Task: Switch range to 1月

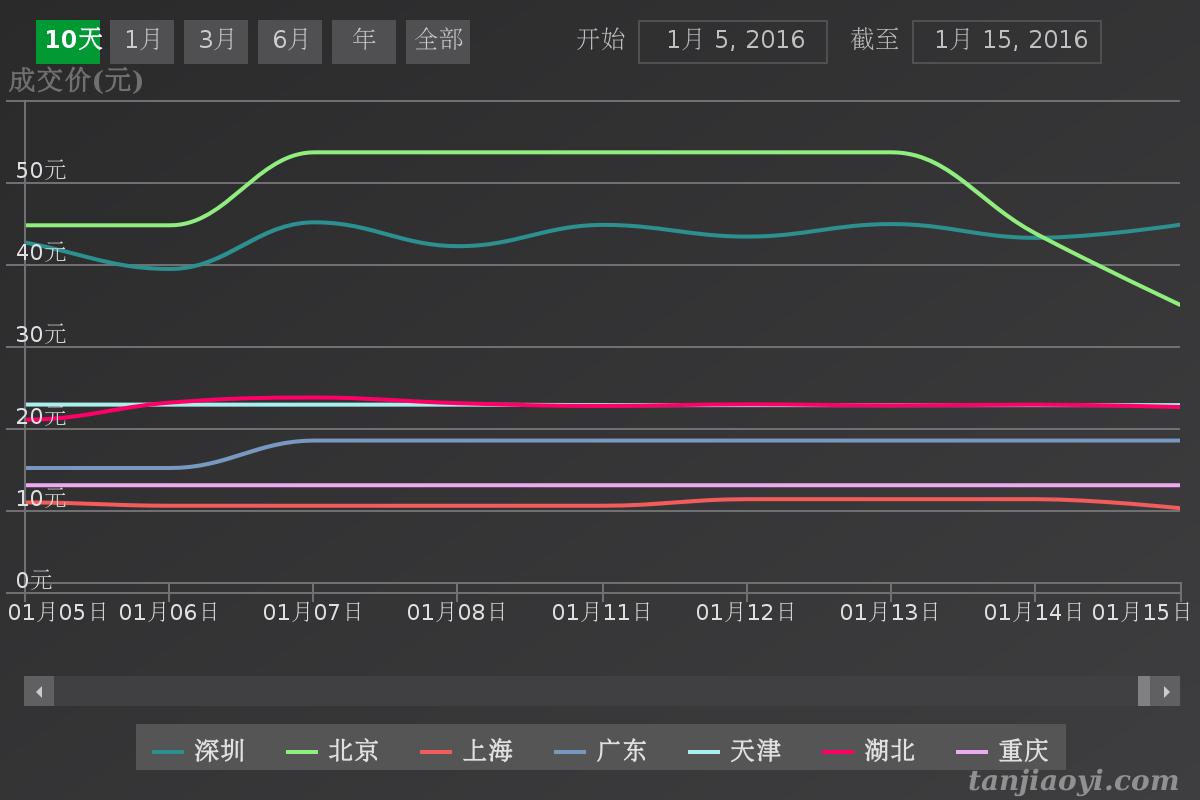Action: (142, 41)
